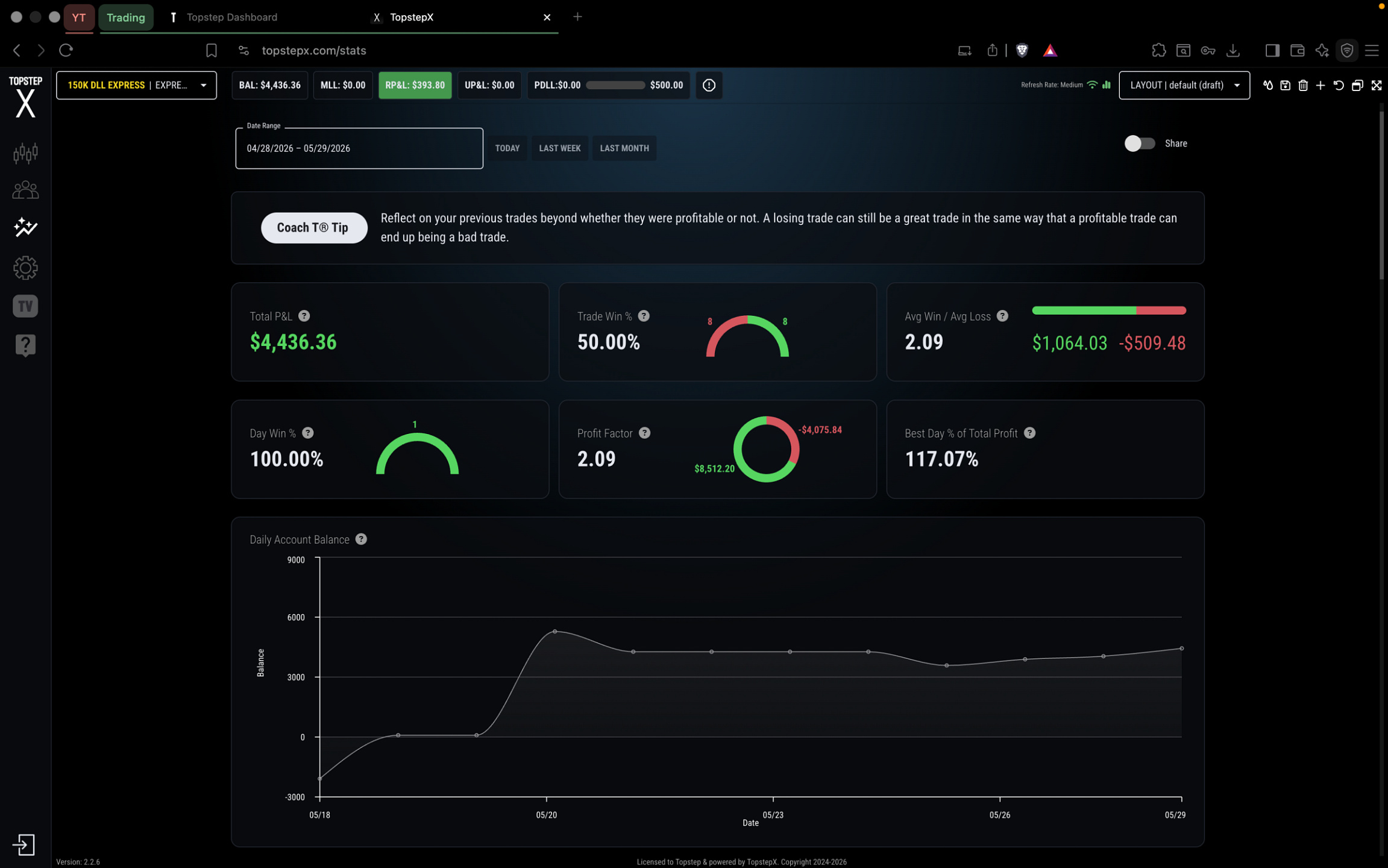Click the LAST WEEK date filter
This screenshot has height=868, width=1388.
560,148
